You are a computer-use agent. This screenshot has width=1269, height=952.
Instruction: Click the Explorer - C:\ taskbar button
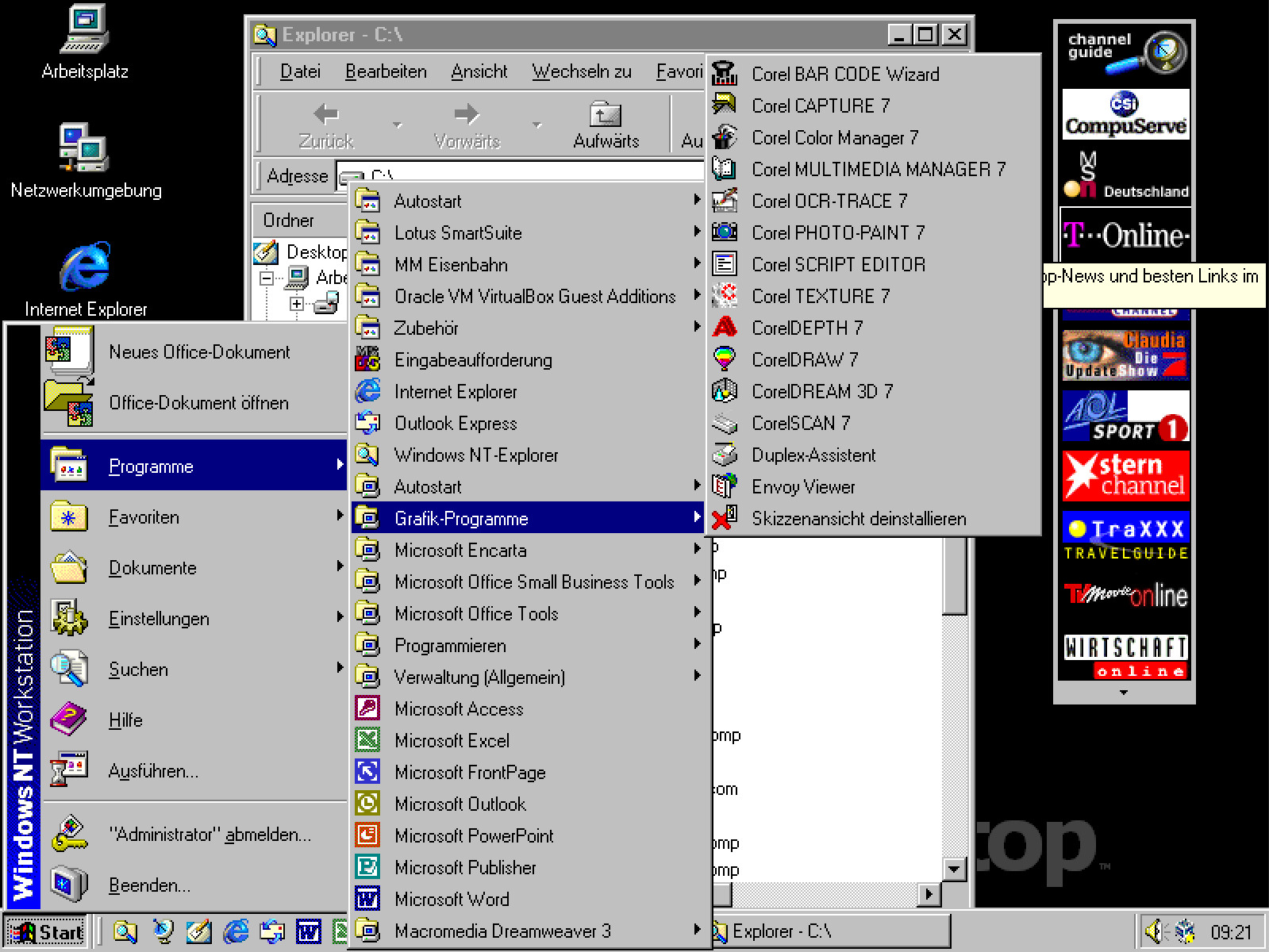[830, 931]
